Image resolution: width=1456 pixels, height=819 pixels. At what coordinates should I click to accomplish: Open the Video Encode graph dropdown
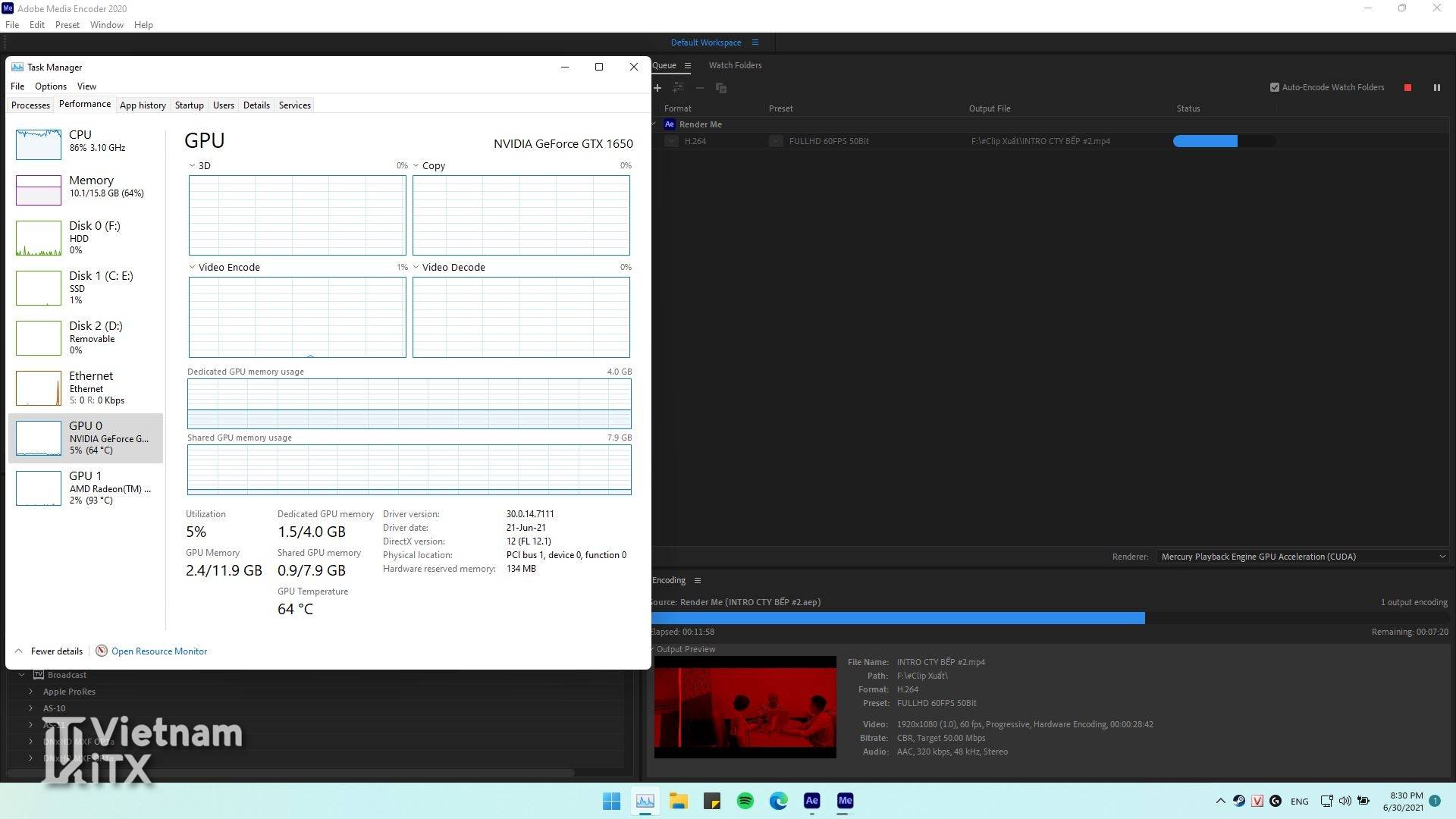tap(193, 268)
